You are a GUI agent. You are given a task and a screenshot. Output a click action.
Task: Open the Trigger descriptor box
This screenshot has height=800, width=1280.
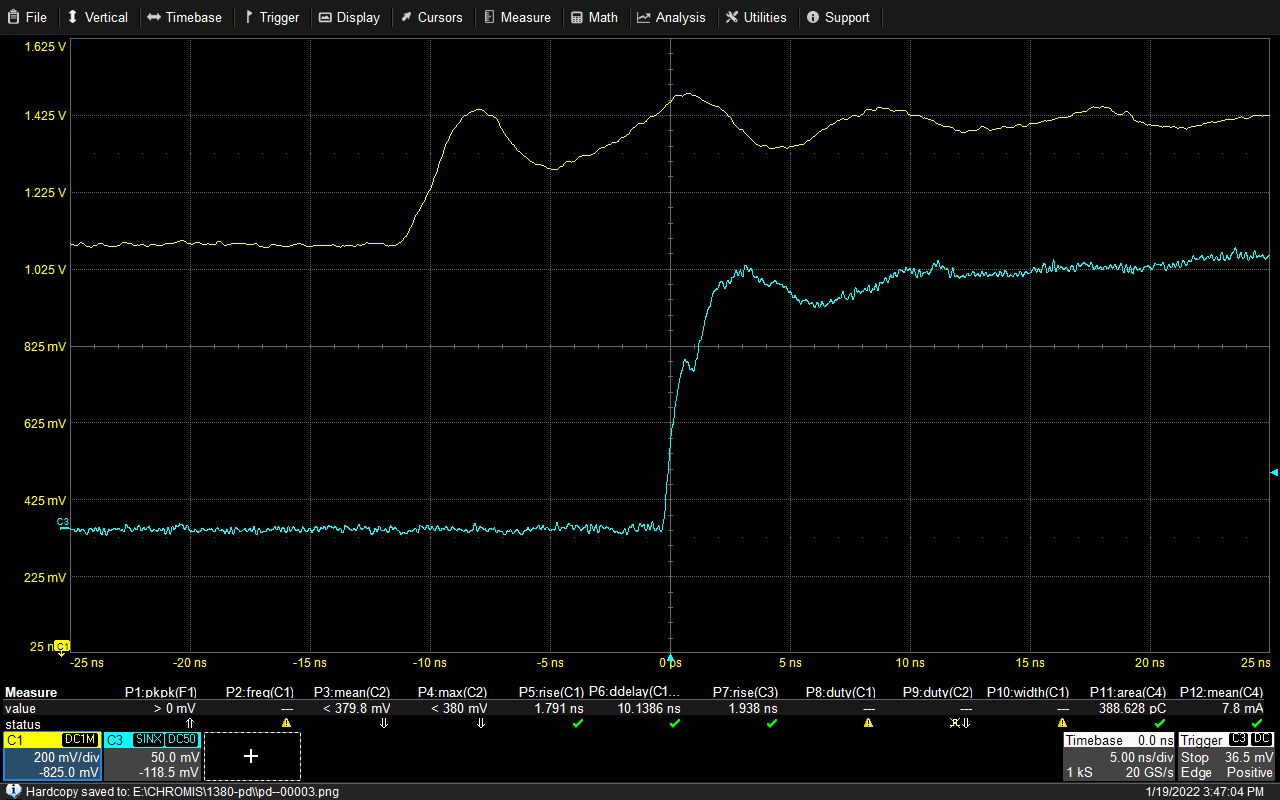tap(1227, 756)
